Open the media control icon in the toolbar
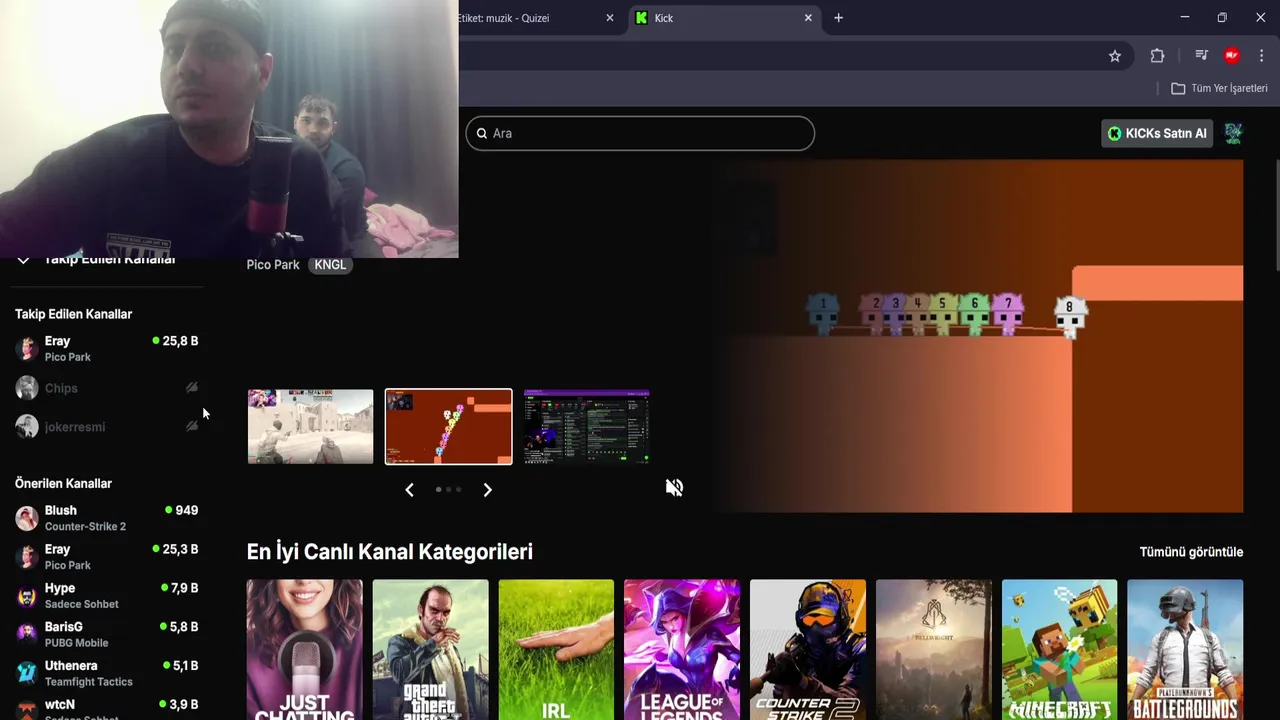 tap(1201, 56)
